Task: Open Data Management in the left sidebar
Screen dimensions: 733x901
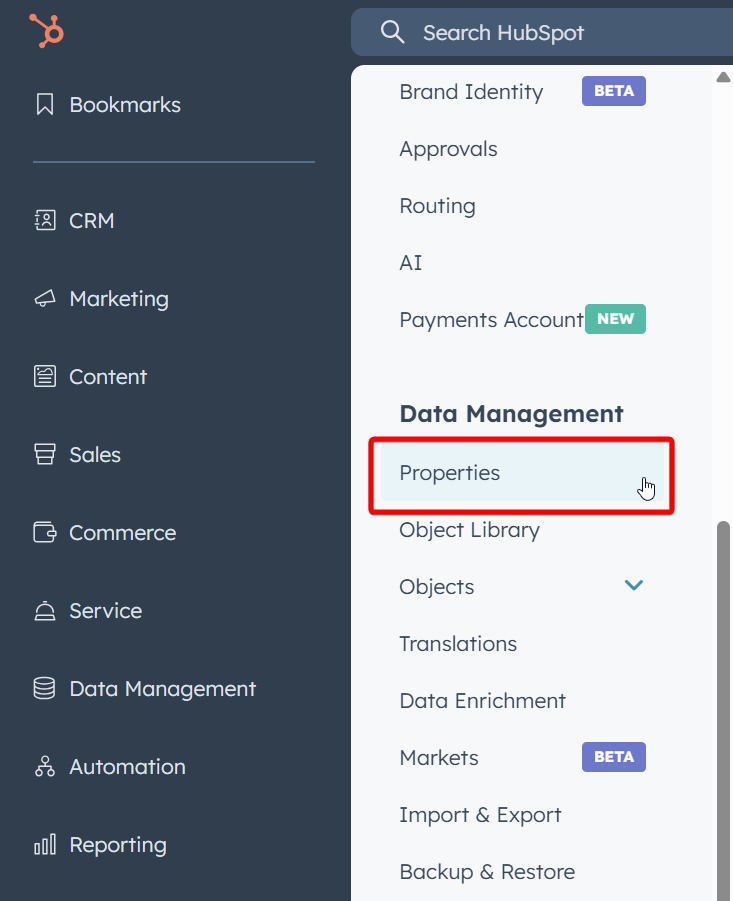Action: point(163,688)
